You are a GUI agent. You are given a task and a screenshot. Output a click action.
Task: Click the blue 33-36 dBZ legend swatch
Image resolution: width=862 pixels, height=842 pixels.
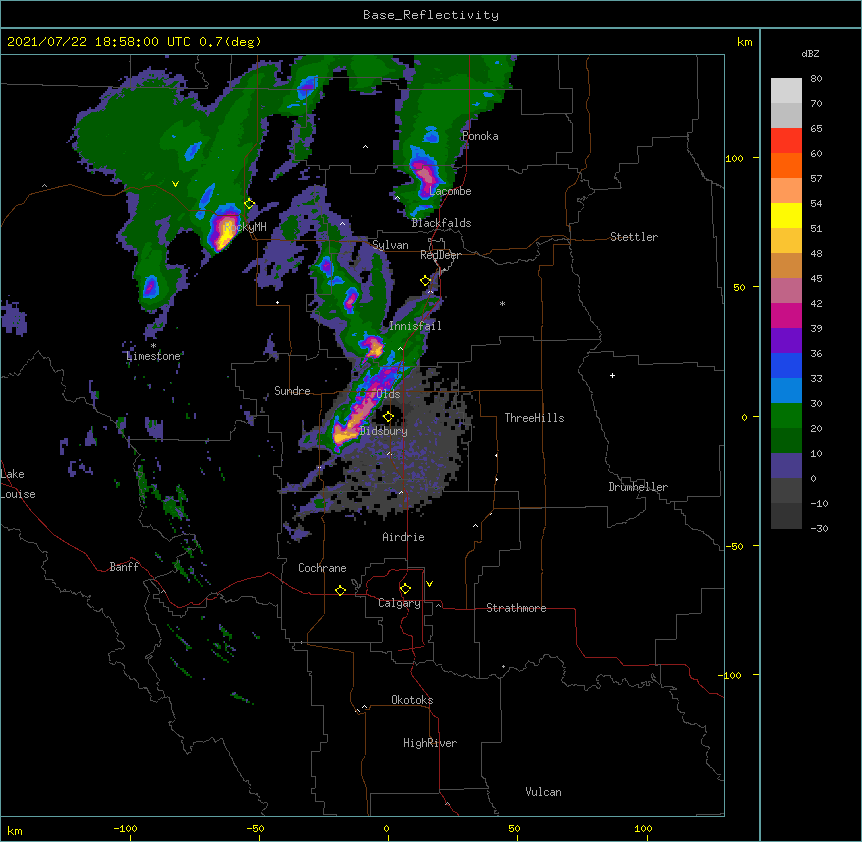click(786, 365)
